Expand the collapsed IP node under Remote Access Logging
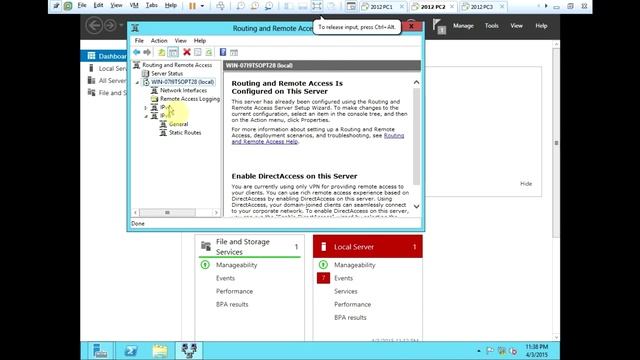The height and width of the screenshot is (360, 640). click(x=146, y=108)
